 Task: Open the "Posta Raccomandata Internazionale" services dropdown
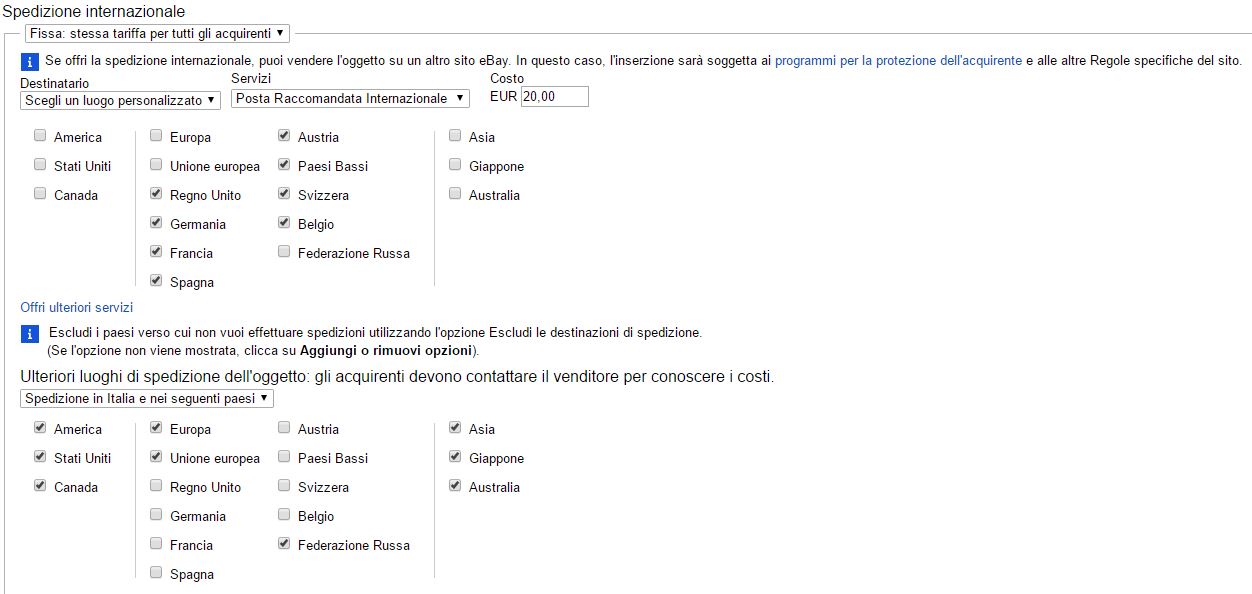(350, 98)
